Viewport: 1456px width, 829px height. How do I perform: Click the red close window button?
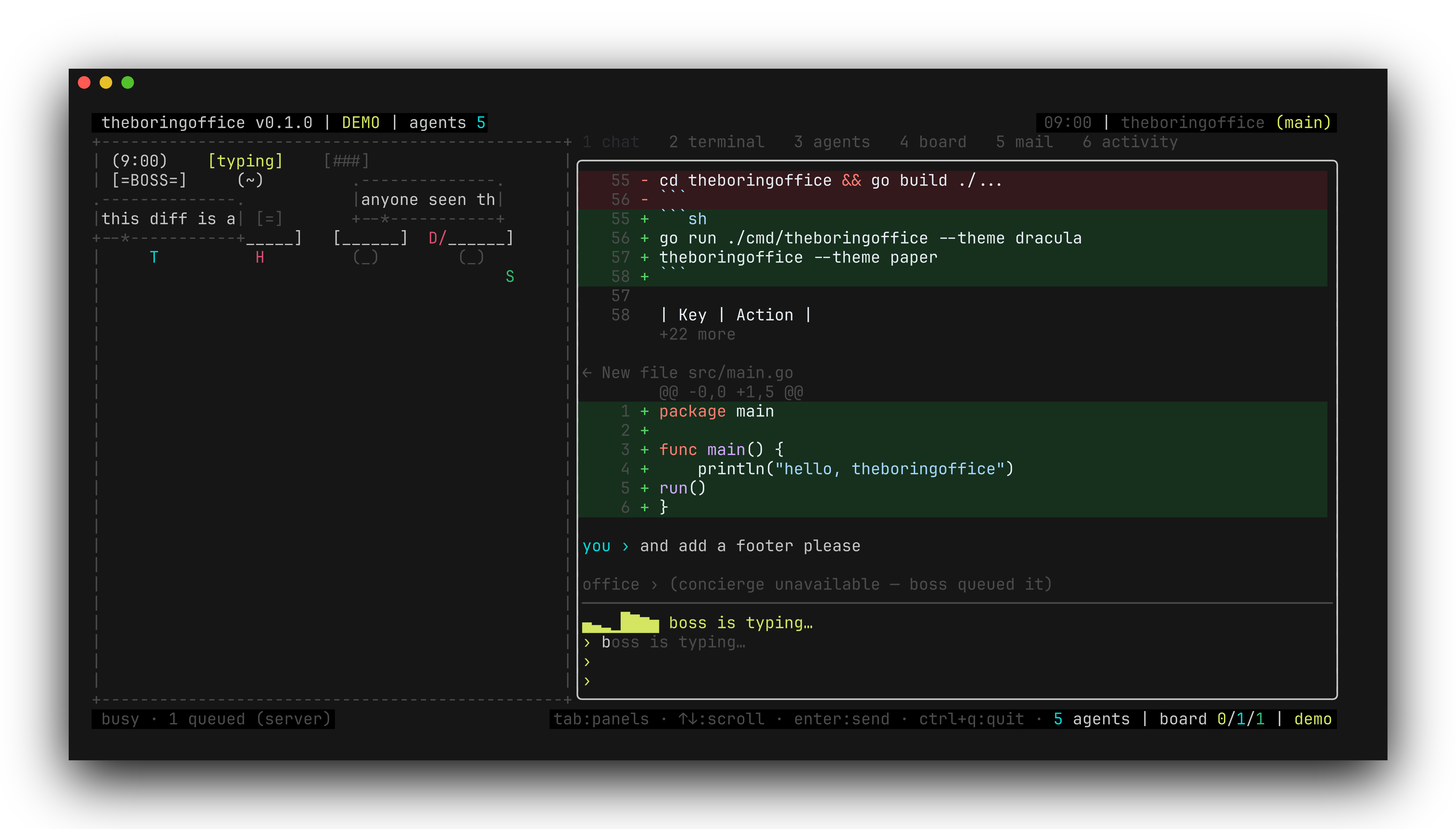click(x=84, y=82)
